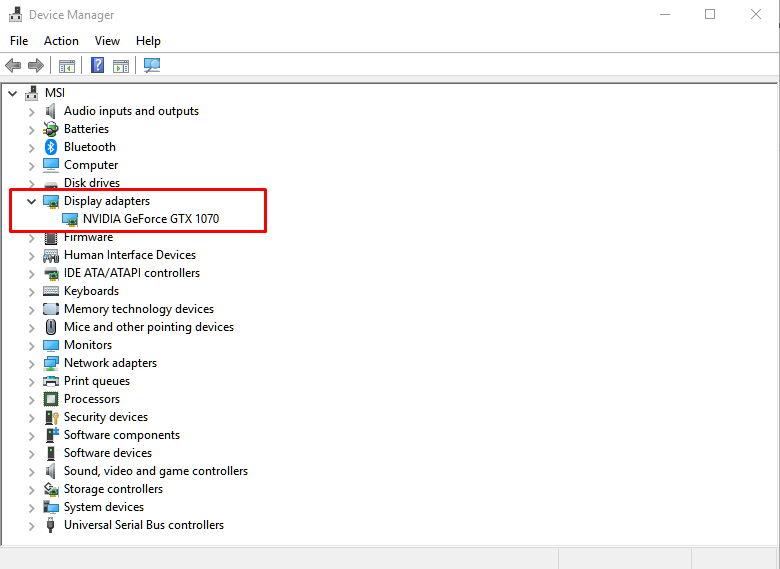Select the Security devices label
The image size is (780, 569).
(x=106, y=417)
